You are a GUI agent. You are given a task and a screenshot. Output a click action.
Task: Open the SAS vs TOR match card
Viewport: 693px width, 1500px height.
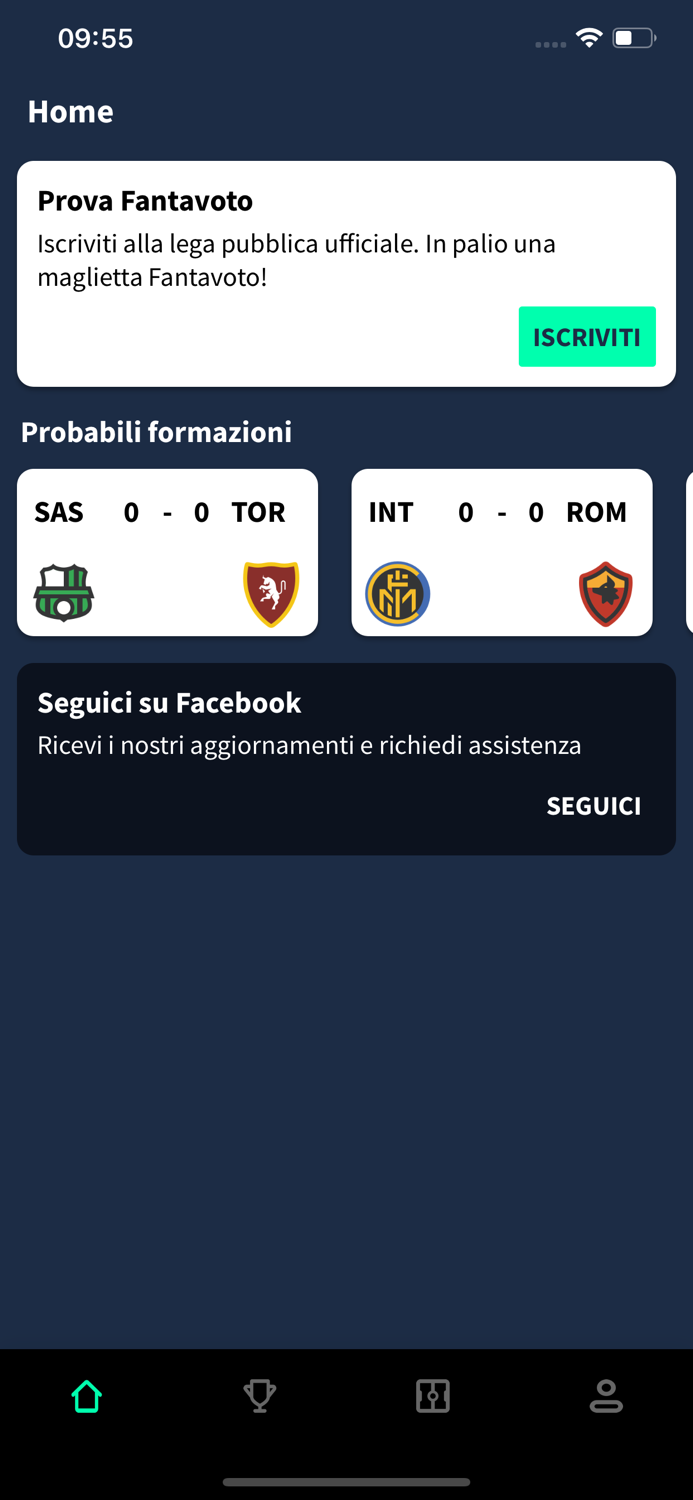tap(167, 552)
